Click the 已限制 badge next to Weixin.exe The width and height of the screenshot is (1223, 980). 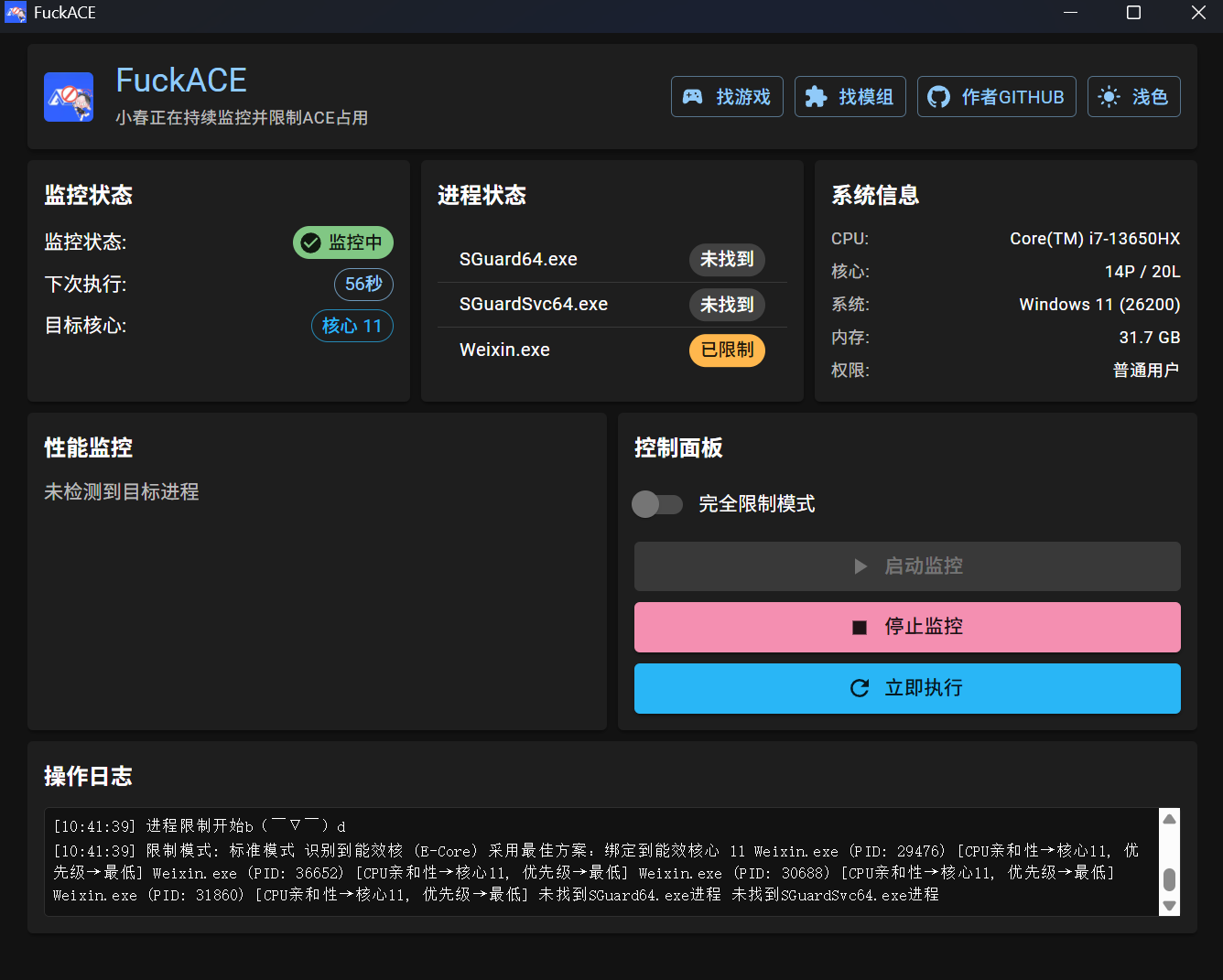[727, 350]
